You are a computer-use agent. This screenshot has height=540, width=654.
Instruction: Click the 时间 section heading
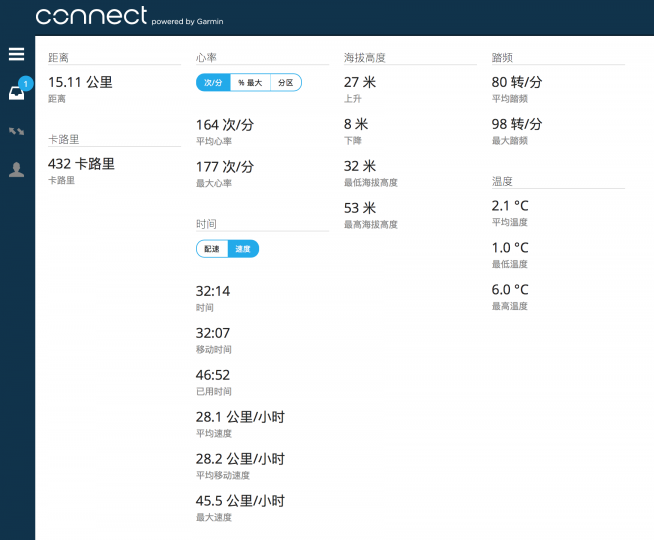tap(206, 224)
